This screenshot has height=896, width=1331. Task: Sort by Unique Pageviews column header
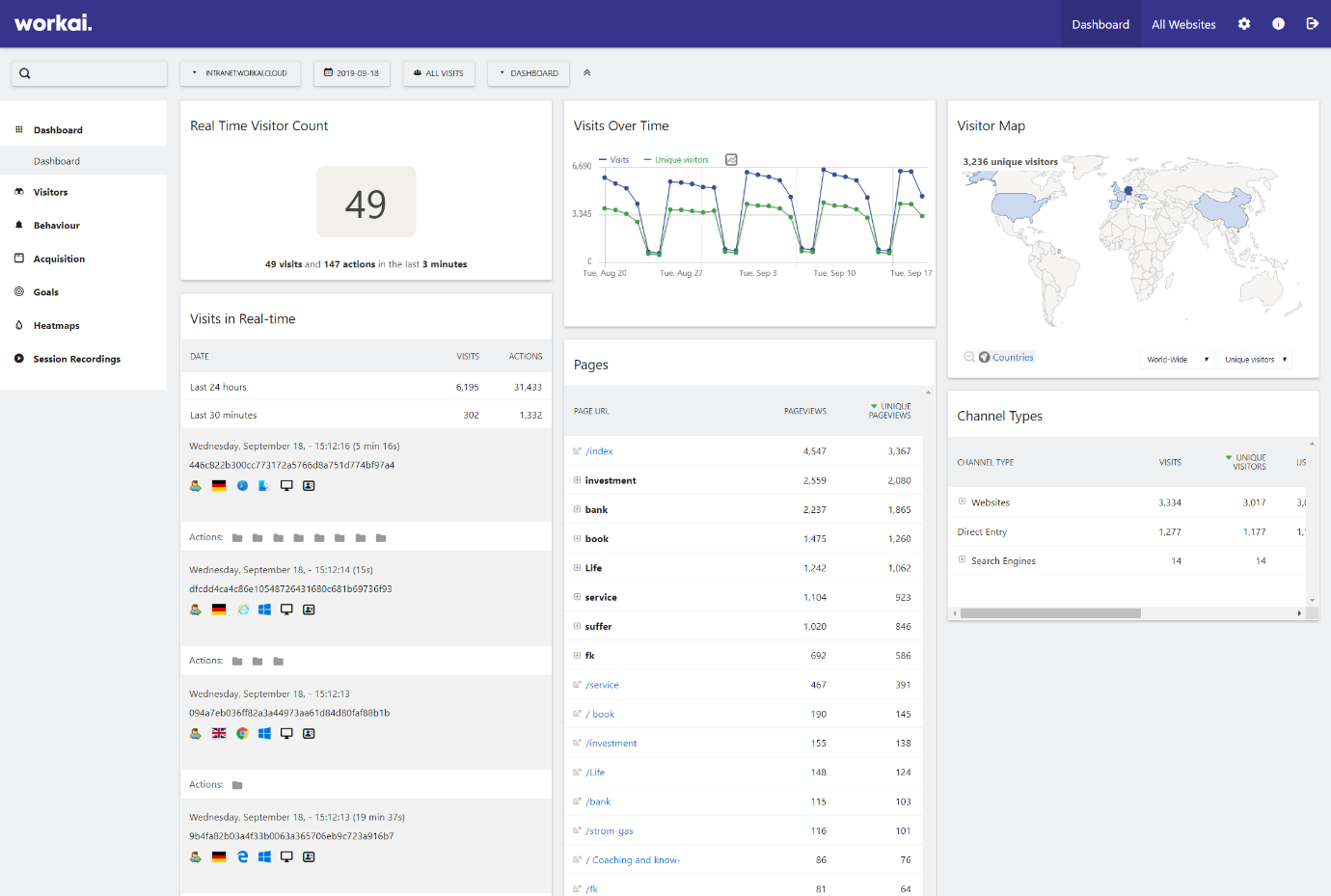tap(891, 411)
